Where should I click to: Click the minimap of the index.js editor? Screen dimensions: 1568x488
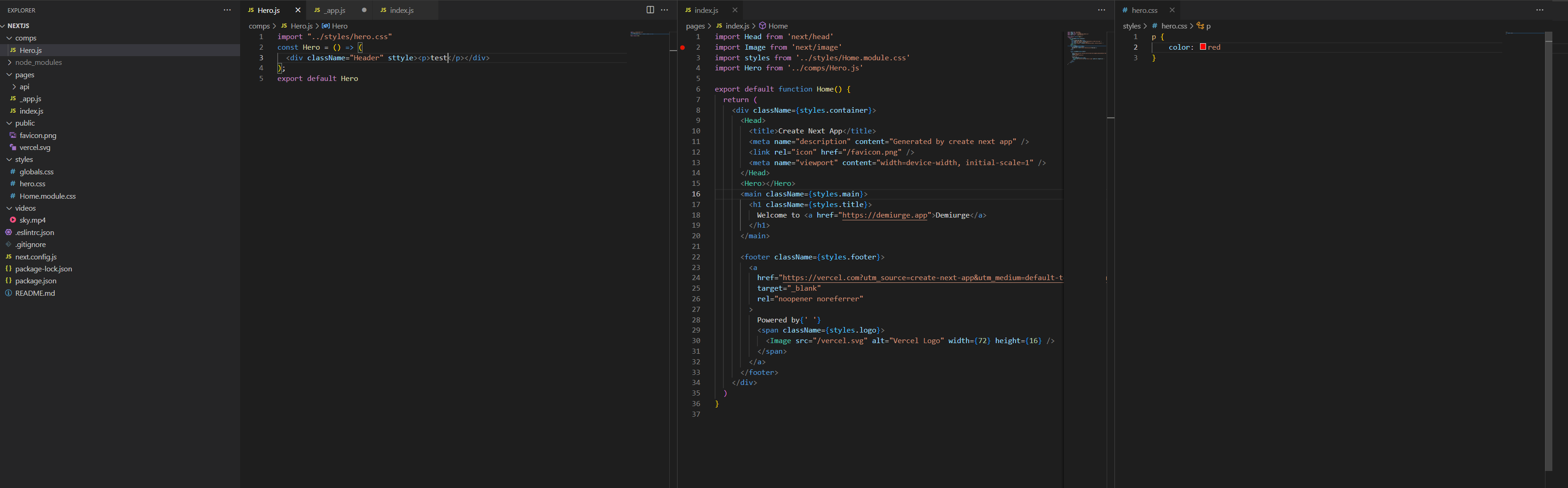pos(1086,49)
